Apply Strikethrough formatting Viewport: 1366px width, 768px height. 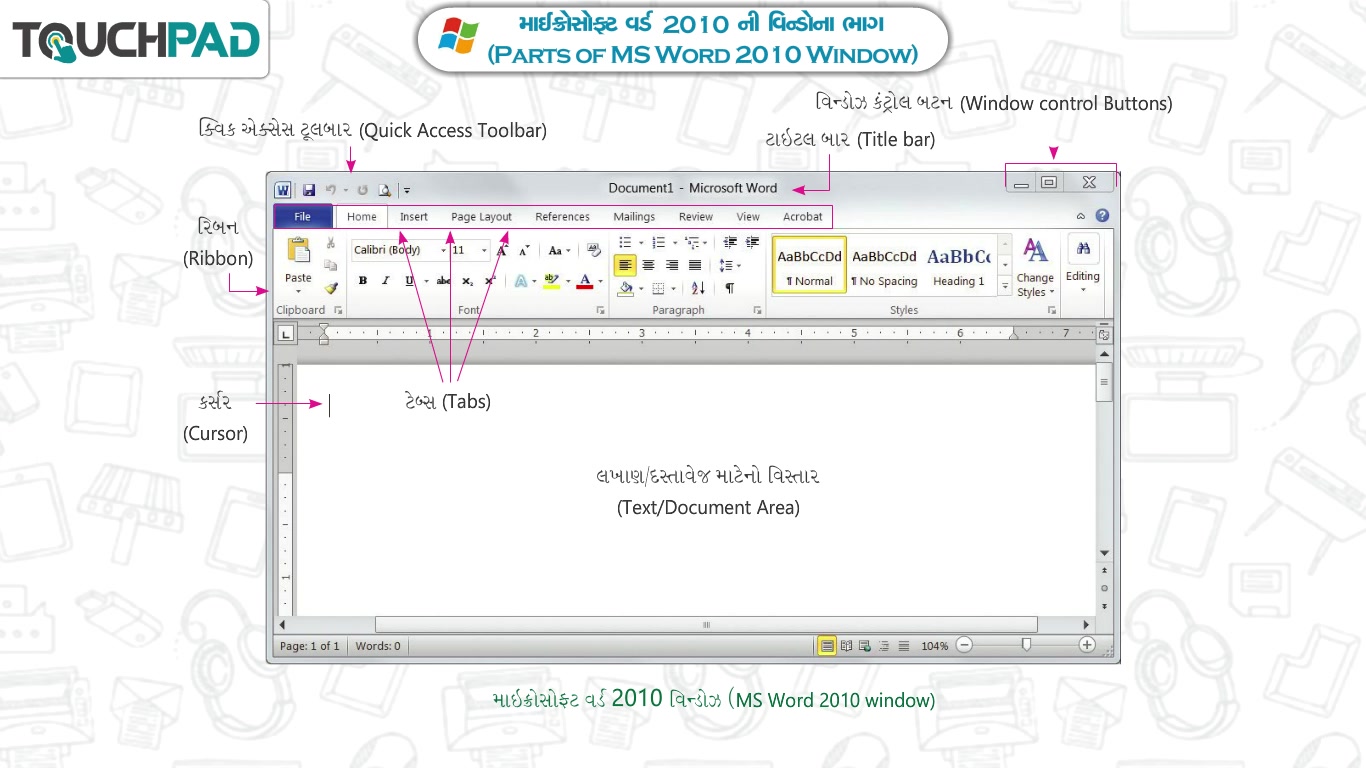pos(443,281)
